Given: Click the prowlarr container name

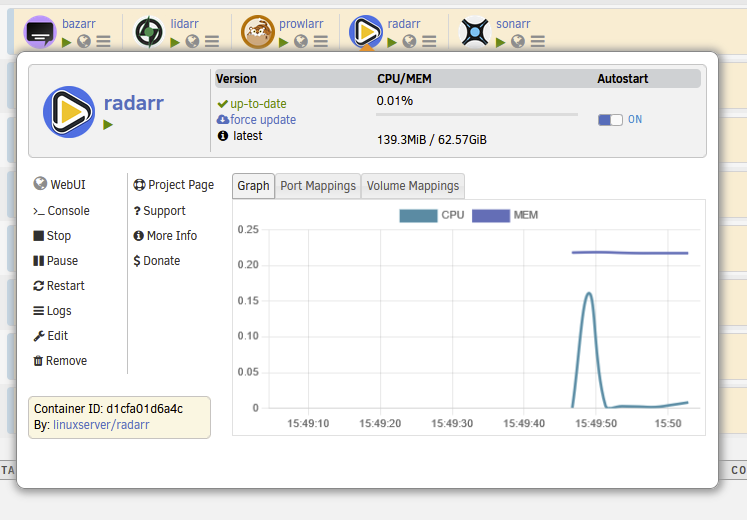Looking at the screenshot, I should pyautogui.click(x=301, y=24).
